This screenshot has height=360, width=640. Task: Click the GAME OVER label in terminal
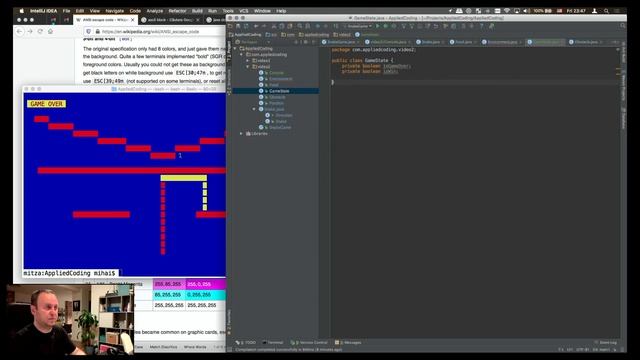(47, 104)
